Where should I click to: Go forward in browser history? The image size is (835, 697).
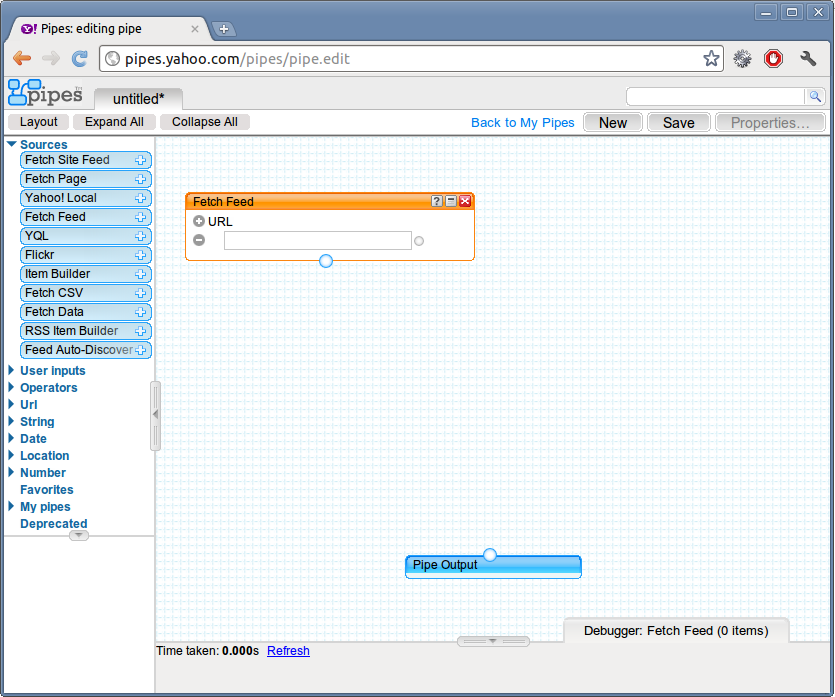pyautogui.click(x=51, y=58)
